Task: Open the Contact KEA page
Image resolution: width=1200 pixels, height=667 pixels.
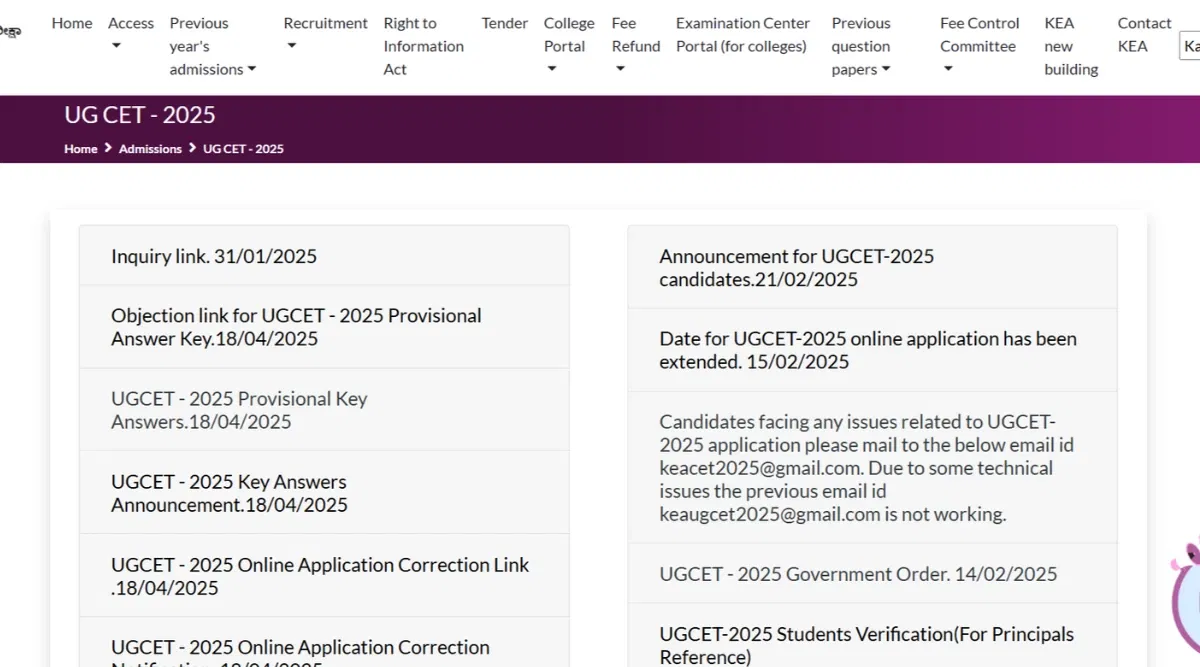Action: click(1144, 34)
